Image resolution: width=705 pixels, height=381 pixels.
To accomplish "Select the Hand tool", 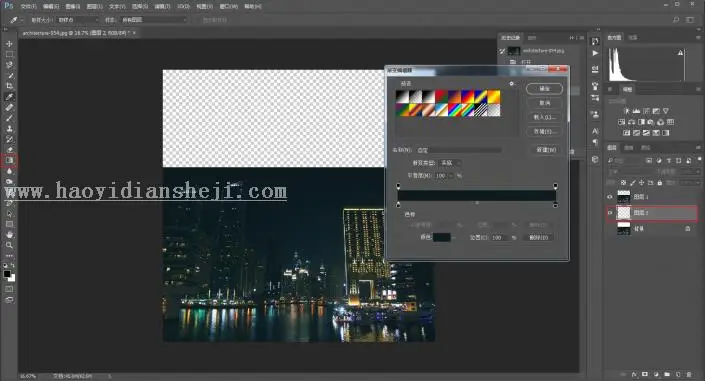I will point(9,235).
